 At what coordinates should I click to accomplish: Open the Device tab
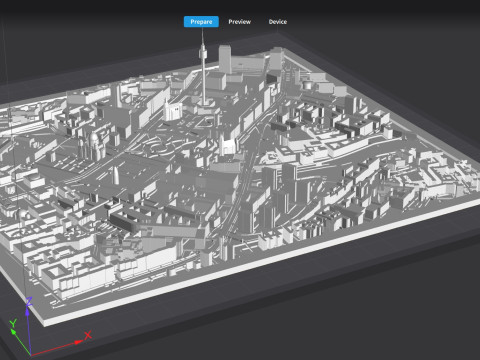click(278, 22)
